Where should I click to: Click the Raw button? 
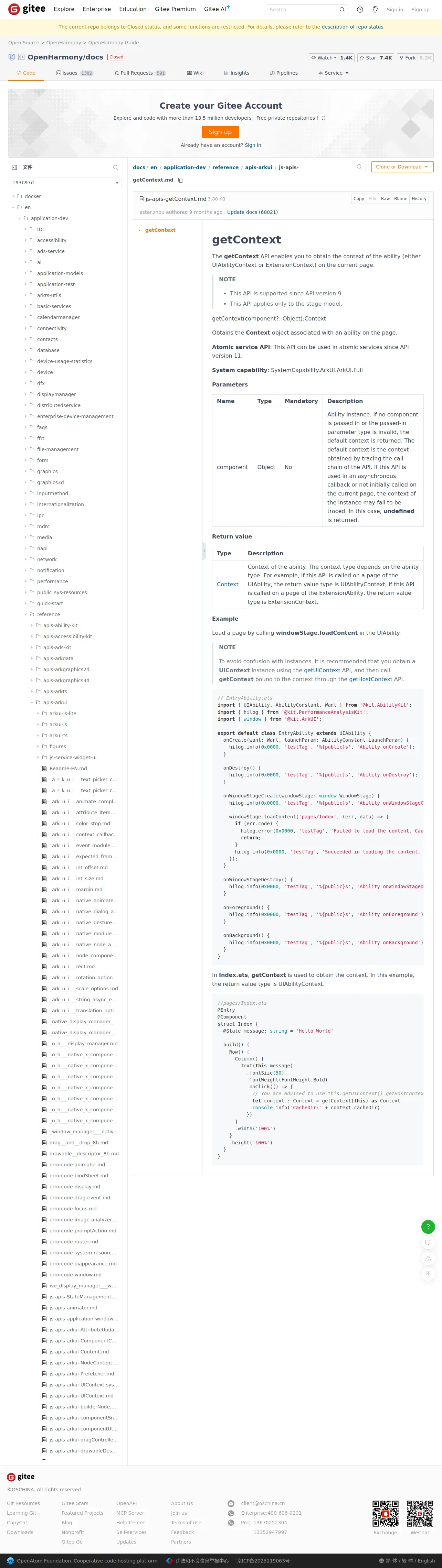(x=385, y=199)
